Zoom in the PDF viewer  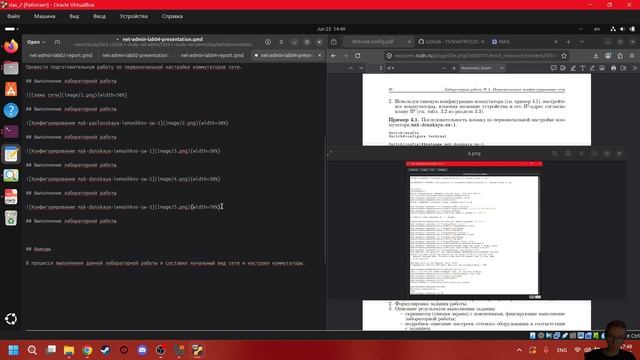[x=454, y=68]
